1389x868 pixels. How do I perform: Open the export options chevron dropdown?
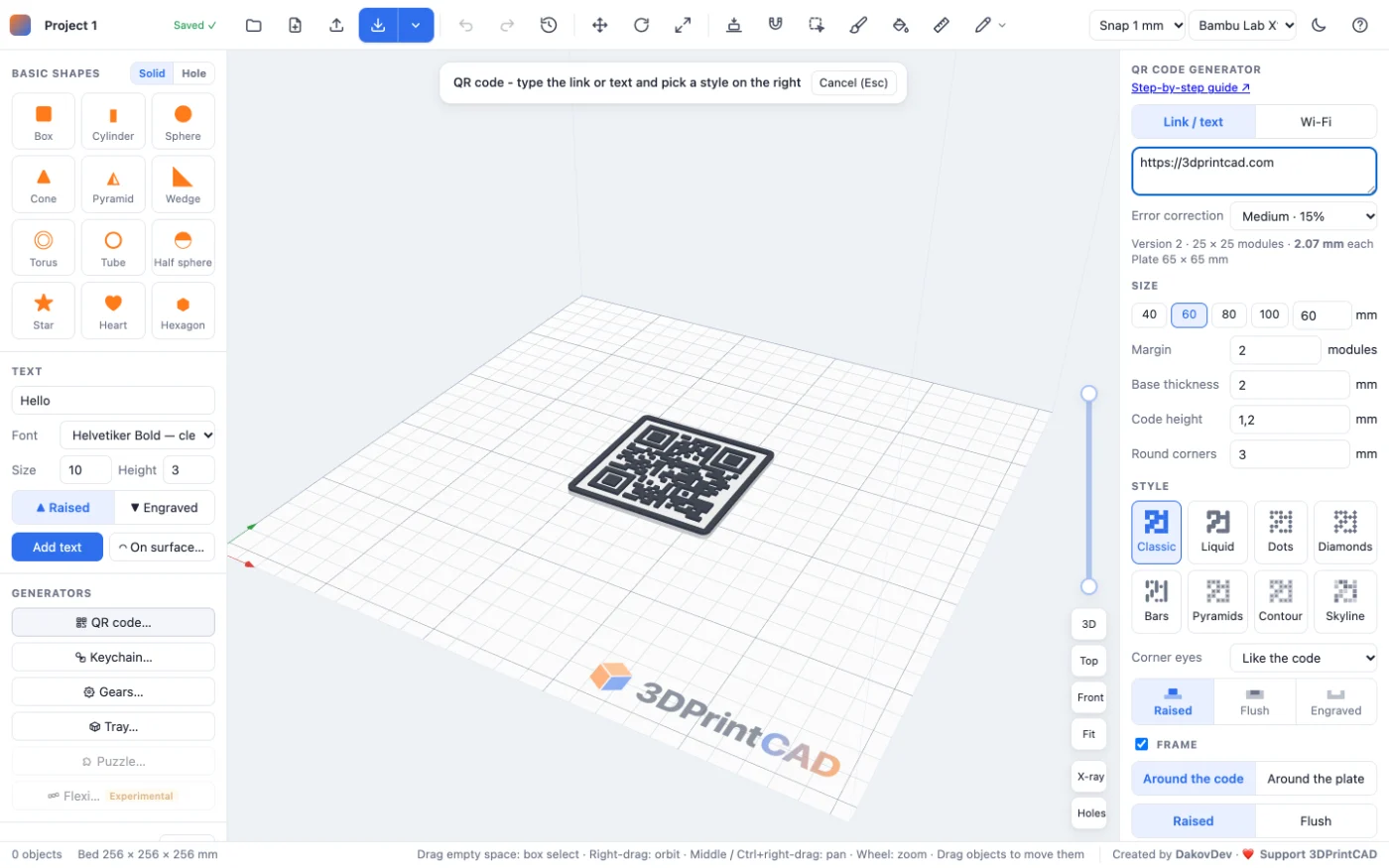(416, 26)
